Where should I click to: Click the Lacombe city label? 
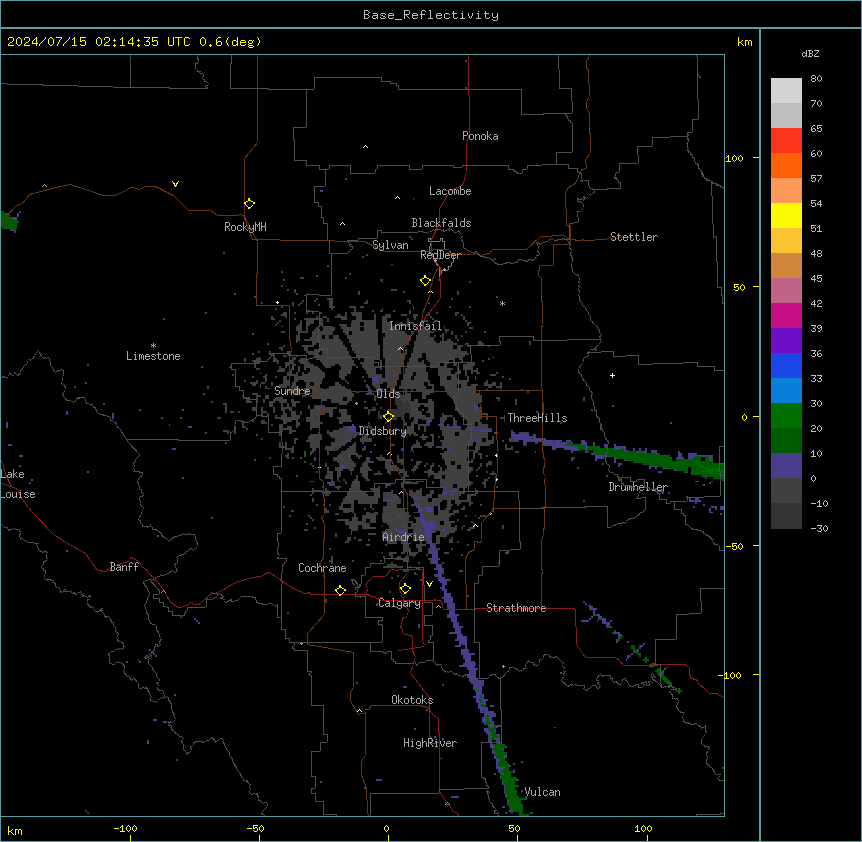[450, 191]
